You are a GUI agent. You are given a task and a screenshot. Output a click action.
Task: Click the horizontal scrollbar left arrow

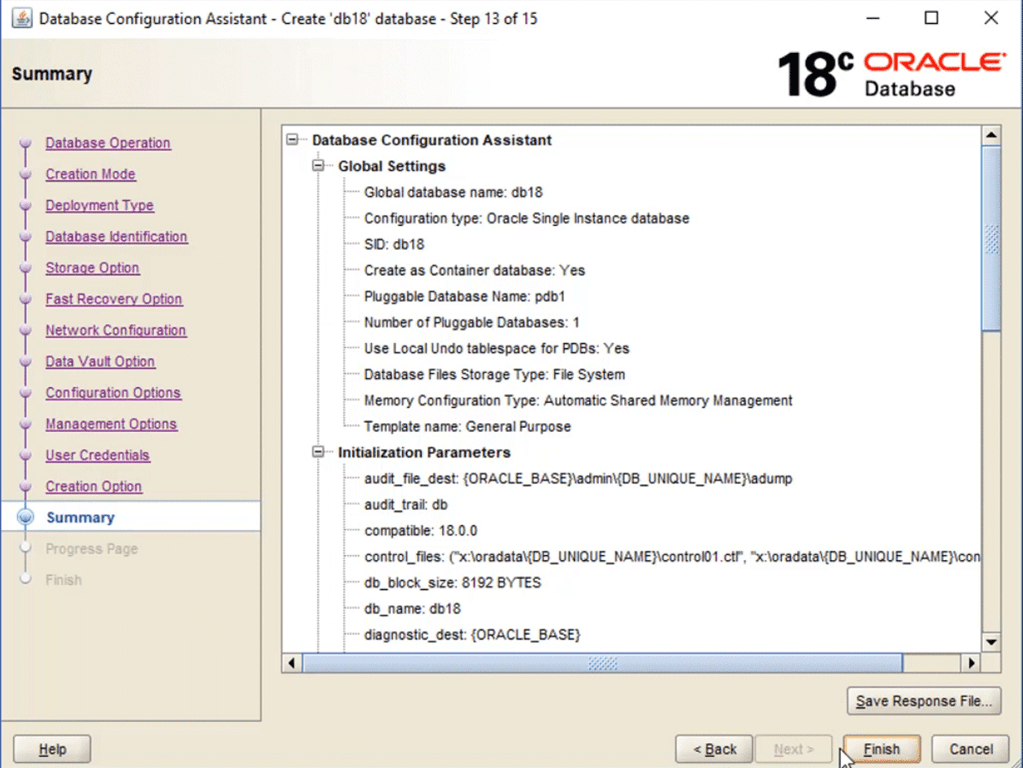pos(292,663)
